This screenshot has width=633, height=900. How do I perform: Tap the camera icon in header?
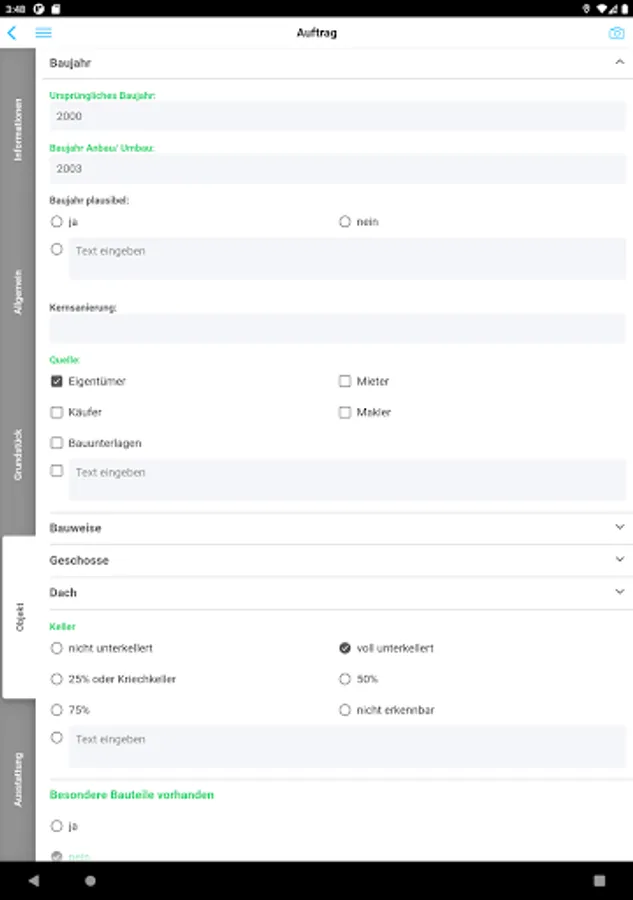[616, 33]
